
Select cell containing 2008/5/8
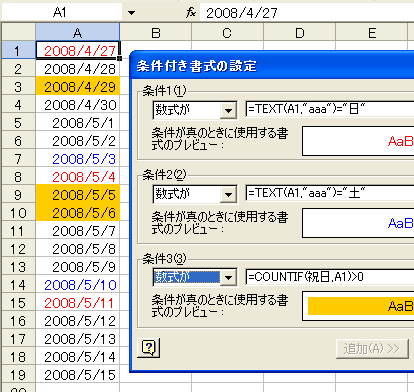coord(77,249)
